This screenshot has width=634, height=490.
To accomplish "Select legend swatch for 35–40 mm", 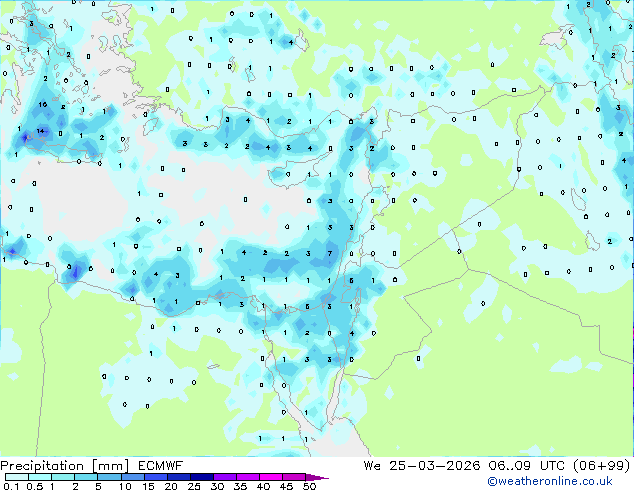I will point(248,477).
